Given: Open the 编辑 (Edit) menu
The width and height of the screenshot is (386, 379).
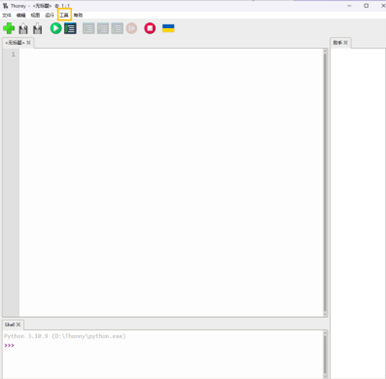Looking at the screenshot, I should tap(21, 15).
